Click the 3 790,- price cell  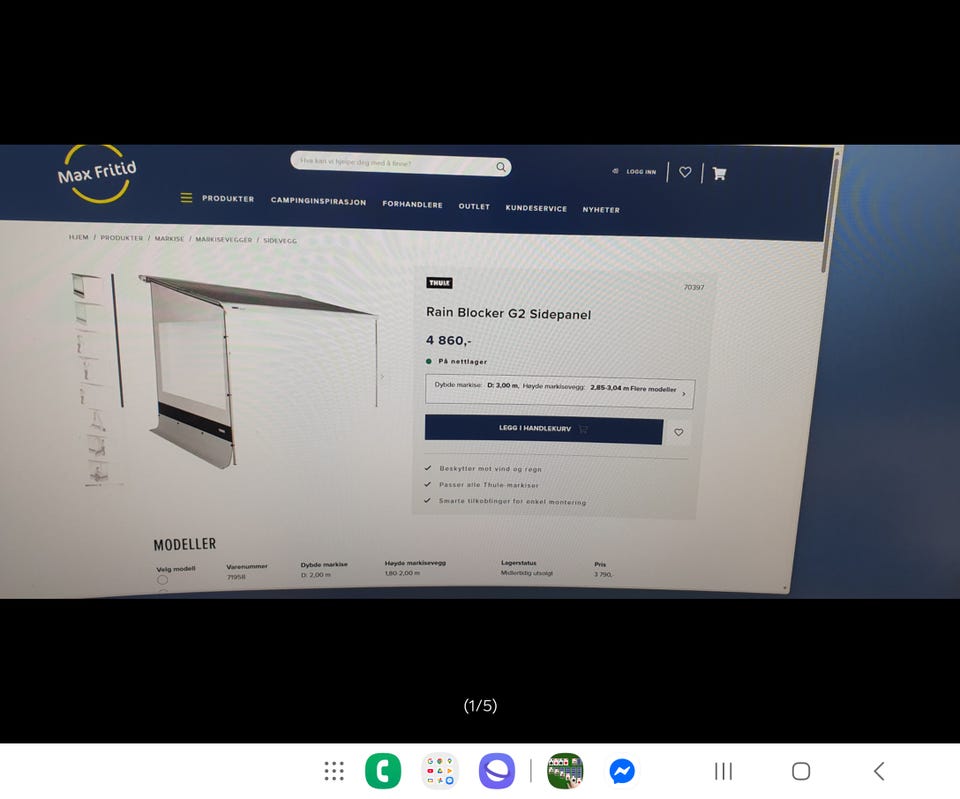[x=603, y=574]
